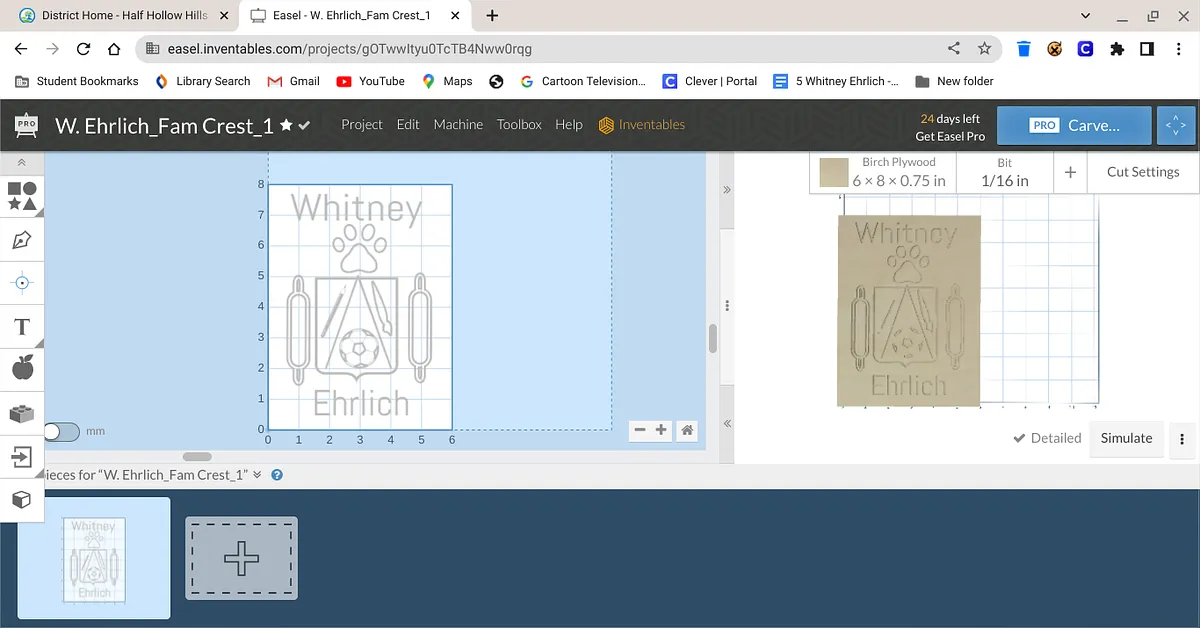Click the Whitney text on canvas
Viewport: 1200px width, 628px height.
356,209
